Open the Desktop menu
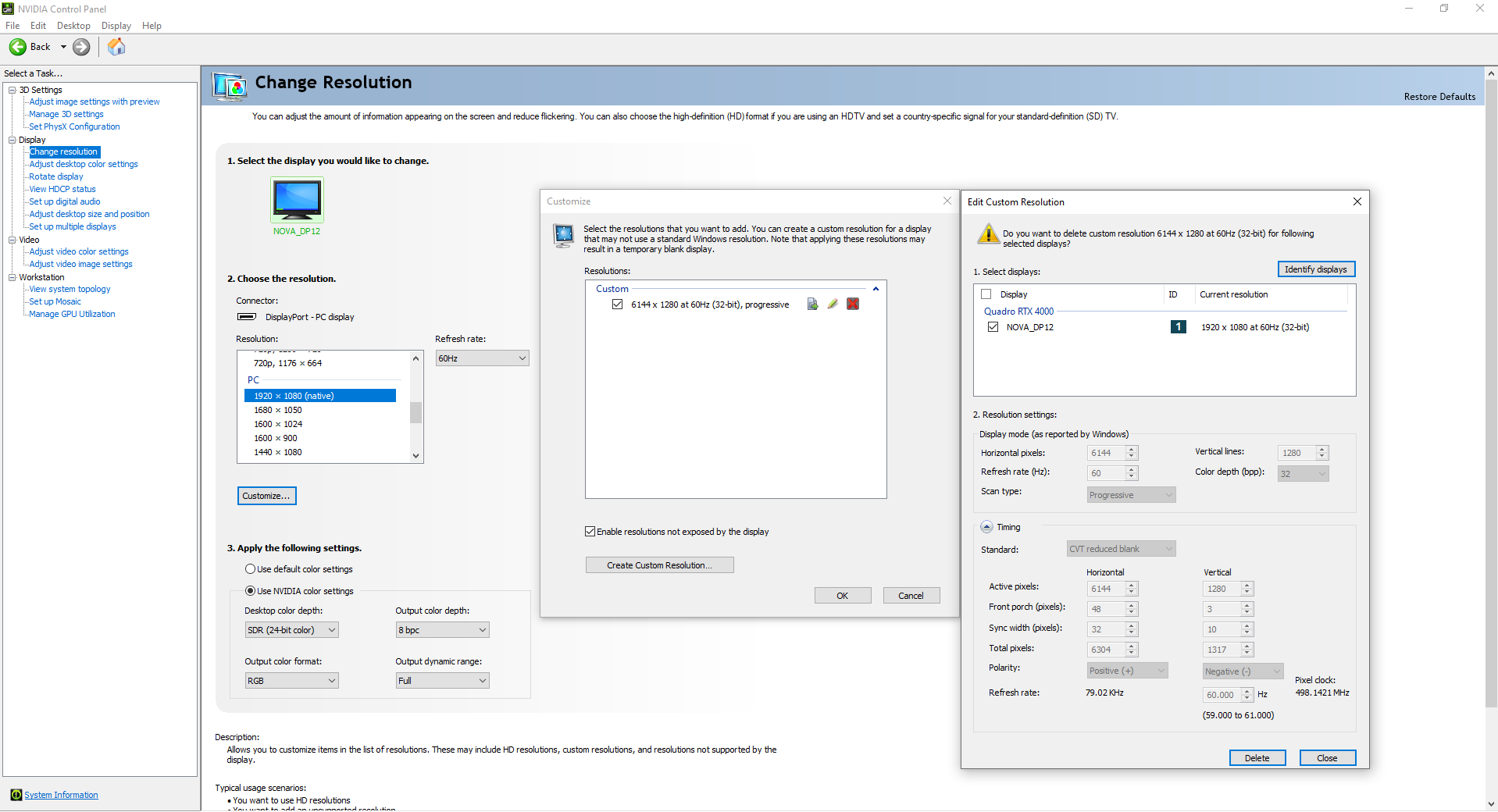The height and width of the screenshot is (812, 1498). [73, 25]
